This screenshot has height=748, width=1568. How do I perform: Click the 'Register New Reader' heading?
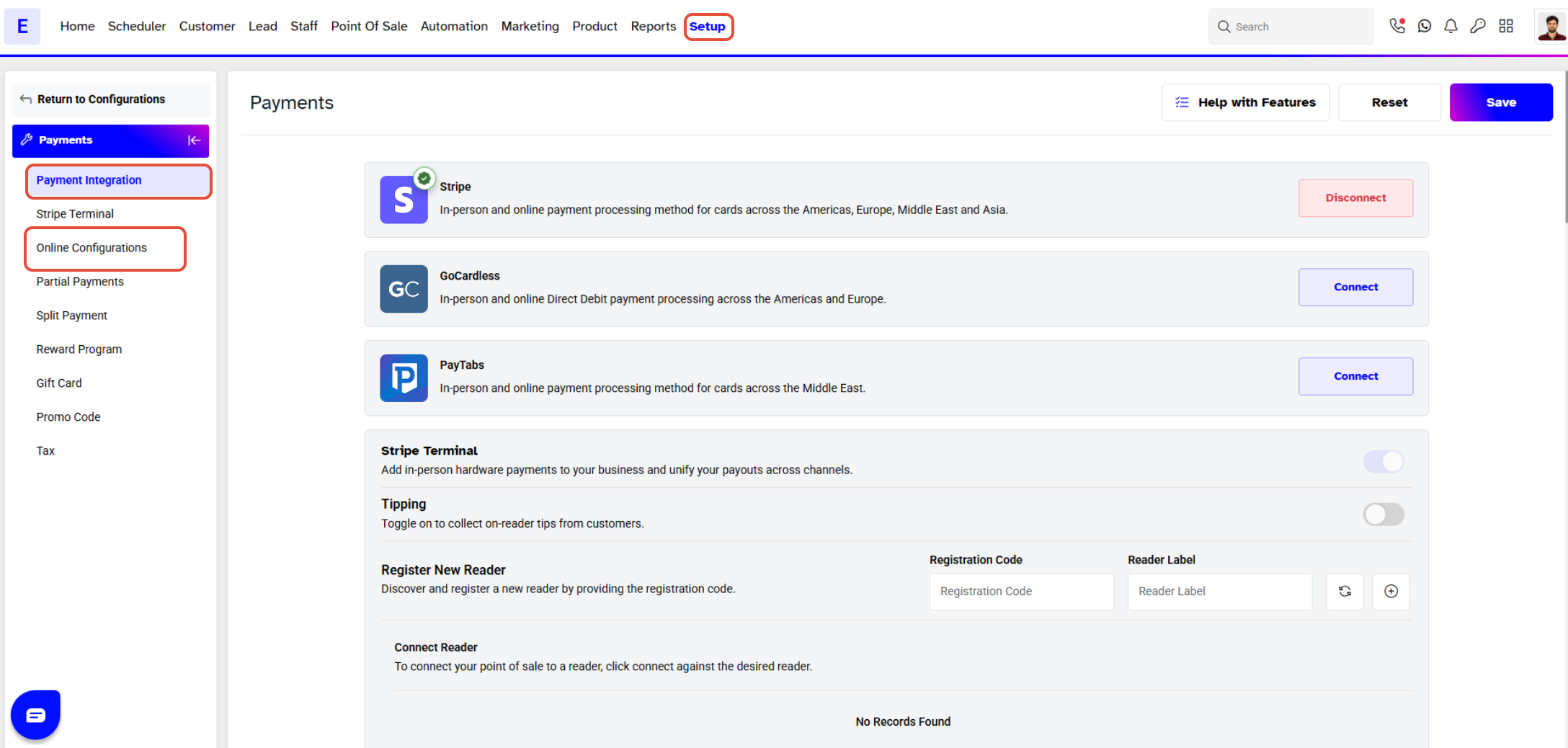443,570
